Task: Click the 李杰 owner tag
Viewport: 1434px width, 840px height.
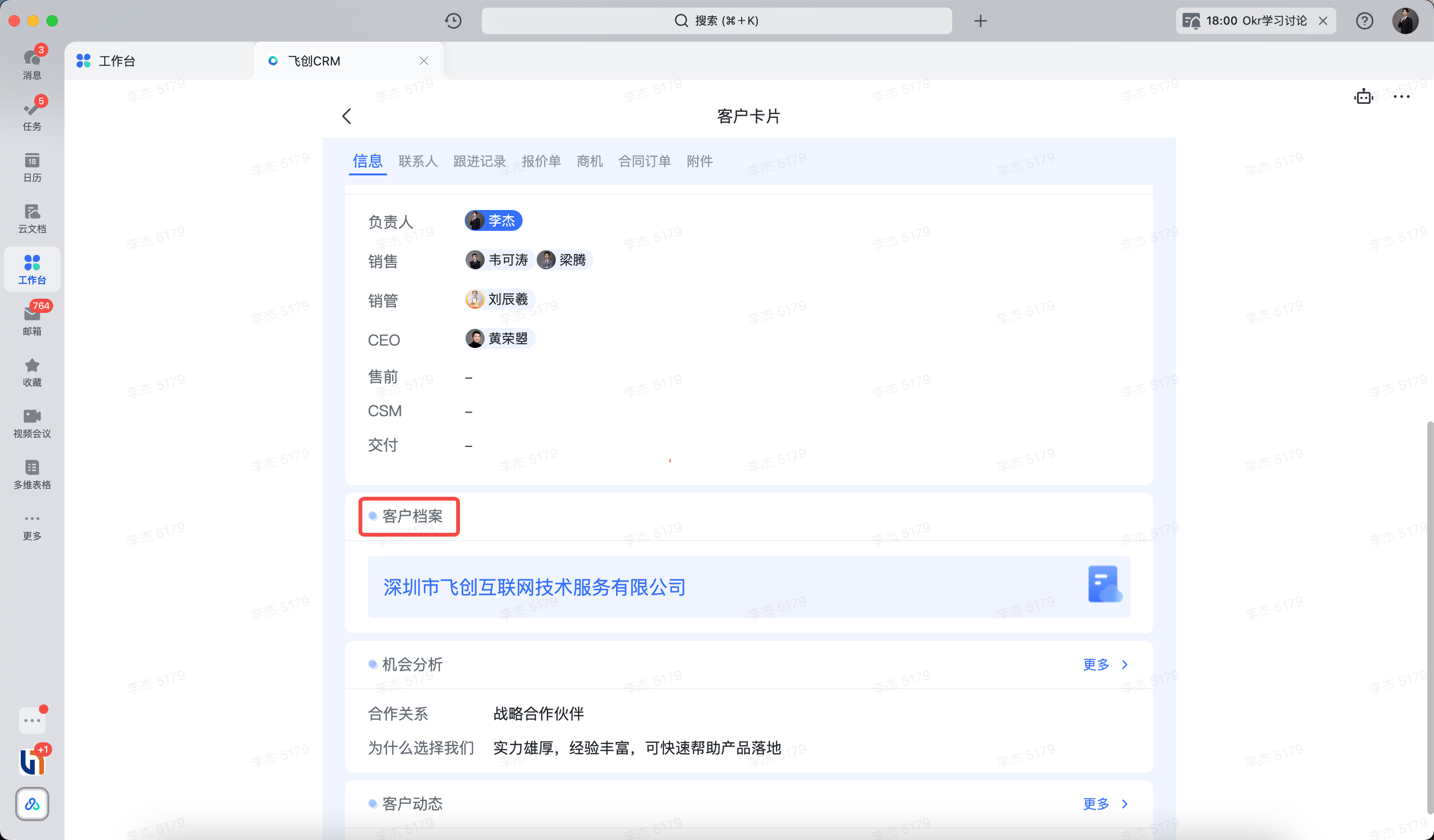Action: tap(493, 220)
